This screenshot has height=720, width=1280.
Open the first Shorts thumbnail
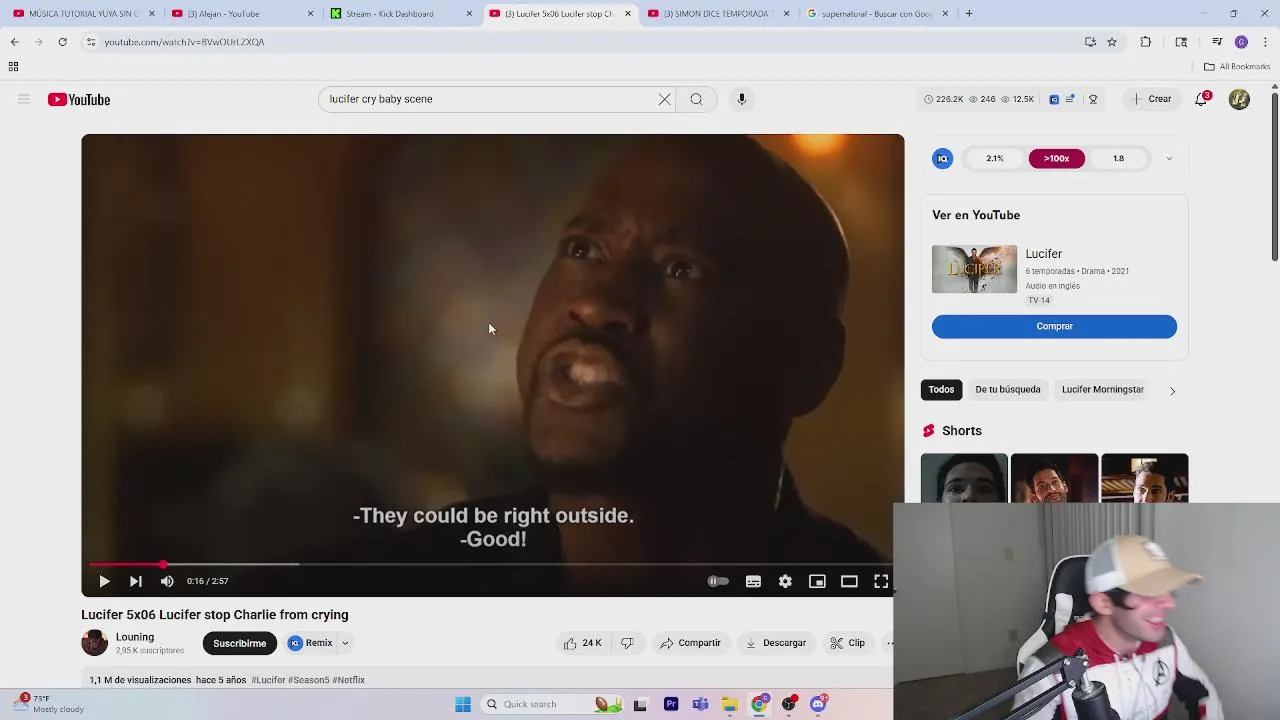(x=964, y=478)
